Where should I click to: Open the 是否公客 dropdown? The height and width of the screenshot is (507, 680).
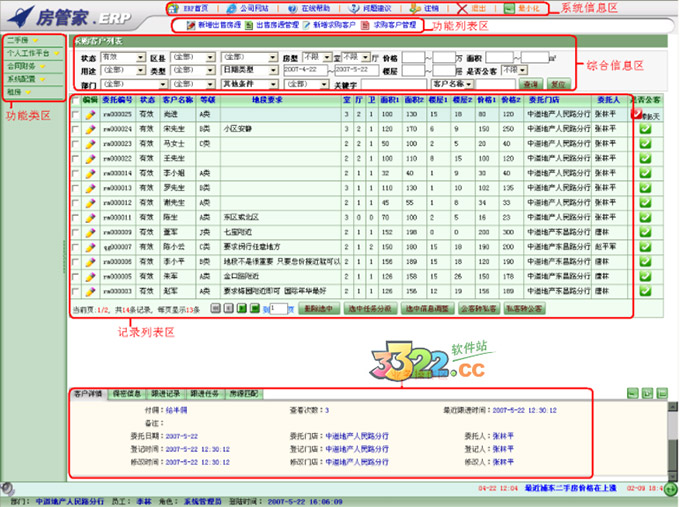[x=514, y=70]
